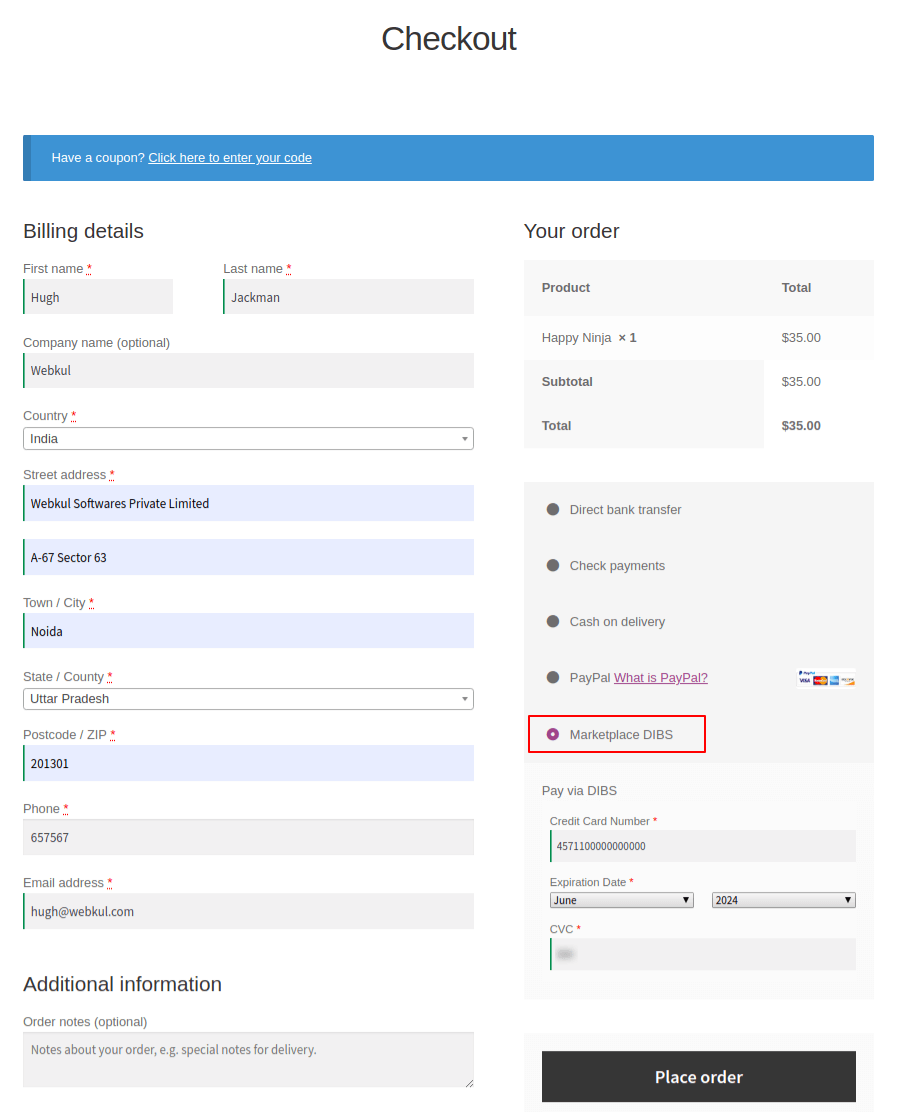Click the PayPal accepted cards icon
Viewport: 899px width, 1112px height.
tap(826, 678)
